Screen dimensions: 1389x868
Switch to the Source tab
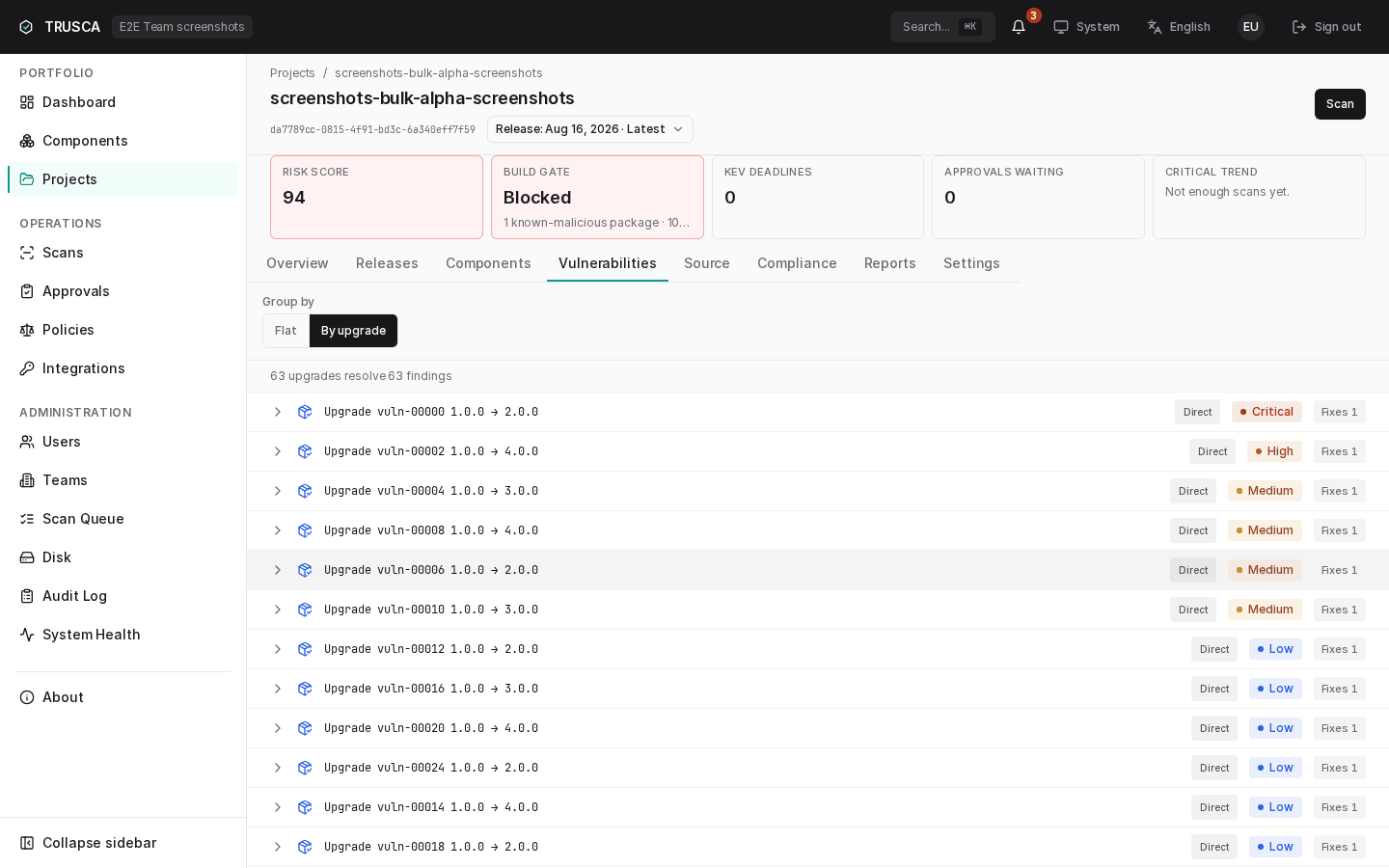(x=707, y=263)
